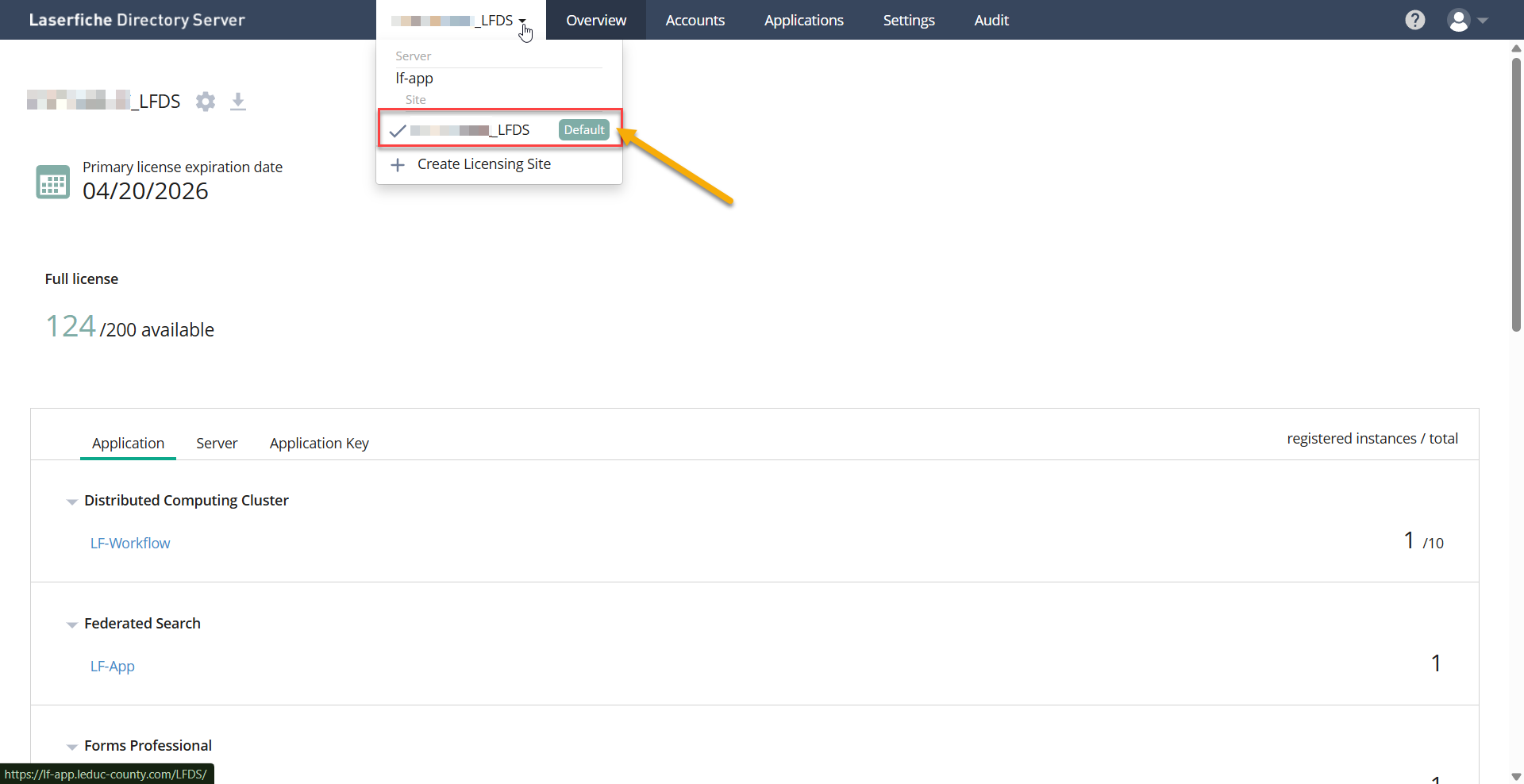The height and width of the screenshot is (784, 1524).
Task: Click the Full license label
Action: 82,279
